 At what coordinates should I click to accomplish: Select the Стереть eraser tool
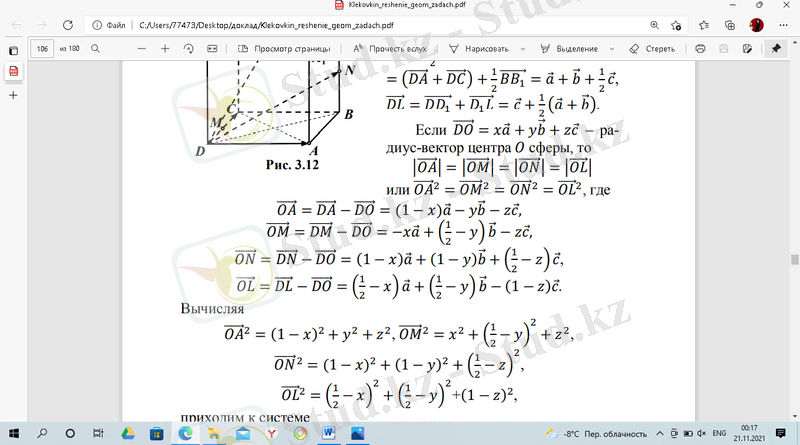[652, 48]
